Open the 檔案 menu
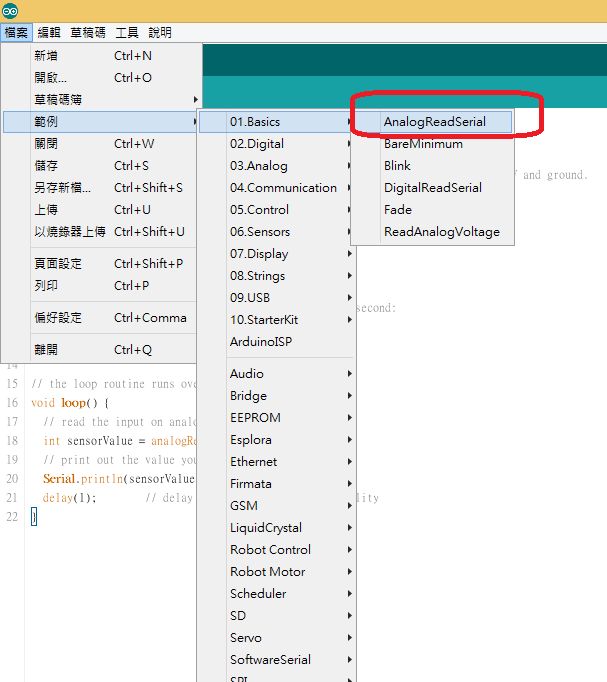Viewport: 607px width, 682px height. [16, 33]
